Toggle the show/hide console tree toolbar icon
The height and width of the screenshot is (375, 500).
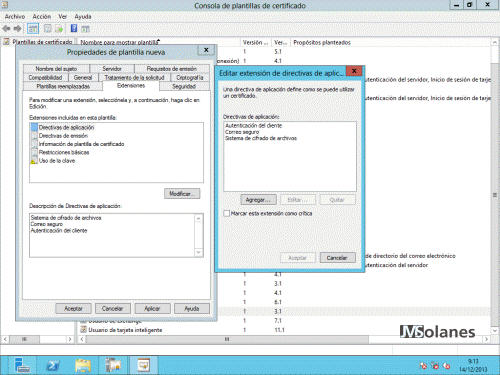click(x=33, y=29)
